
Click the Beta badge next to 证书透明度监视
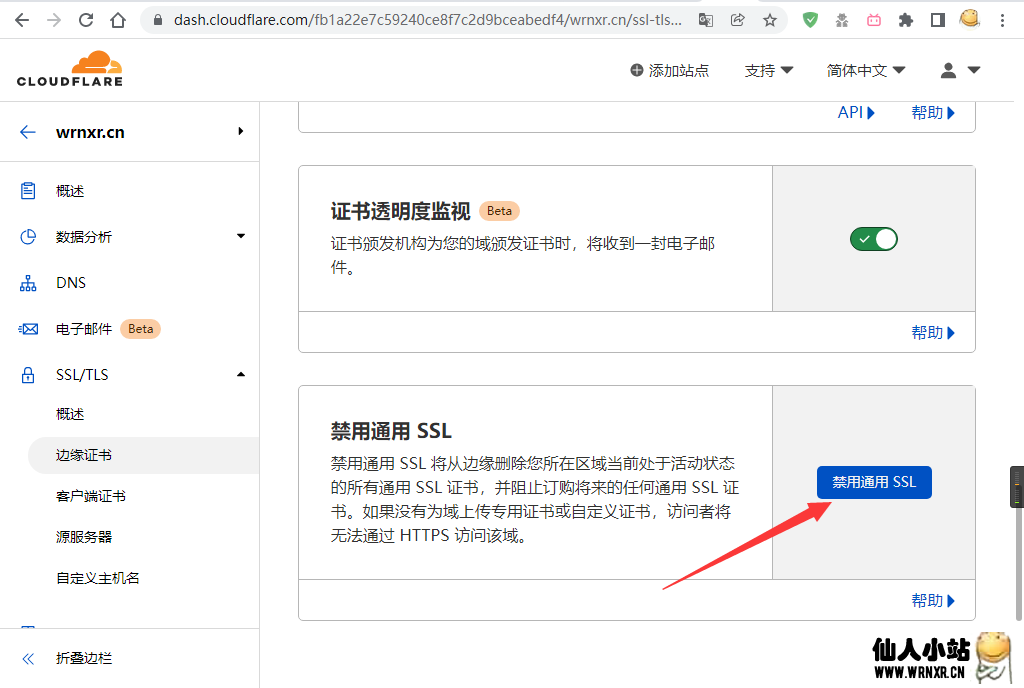pyautogui.click(x=500, y=211)
